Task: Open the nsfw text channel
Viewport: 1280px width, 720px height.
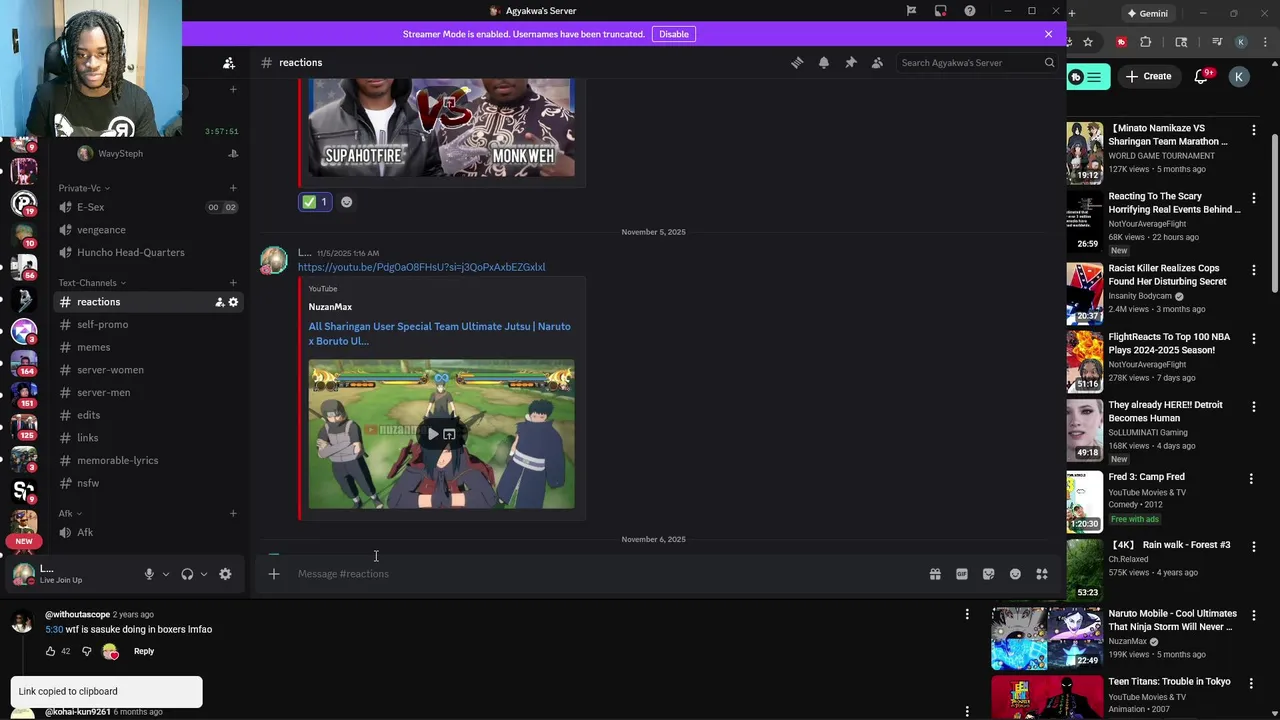Action: click(148, 483)
